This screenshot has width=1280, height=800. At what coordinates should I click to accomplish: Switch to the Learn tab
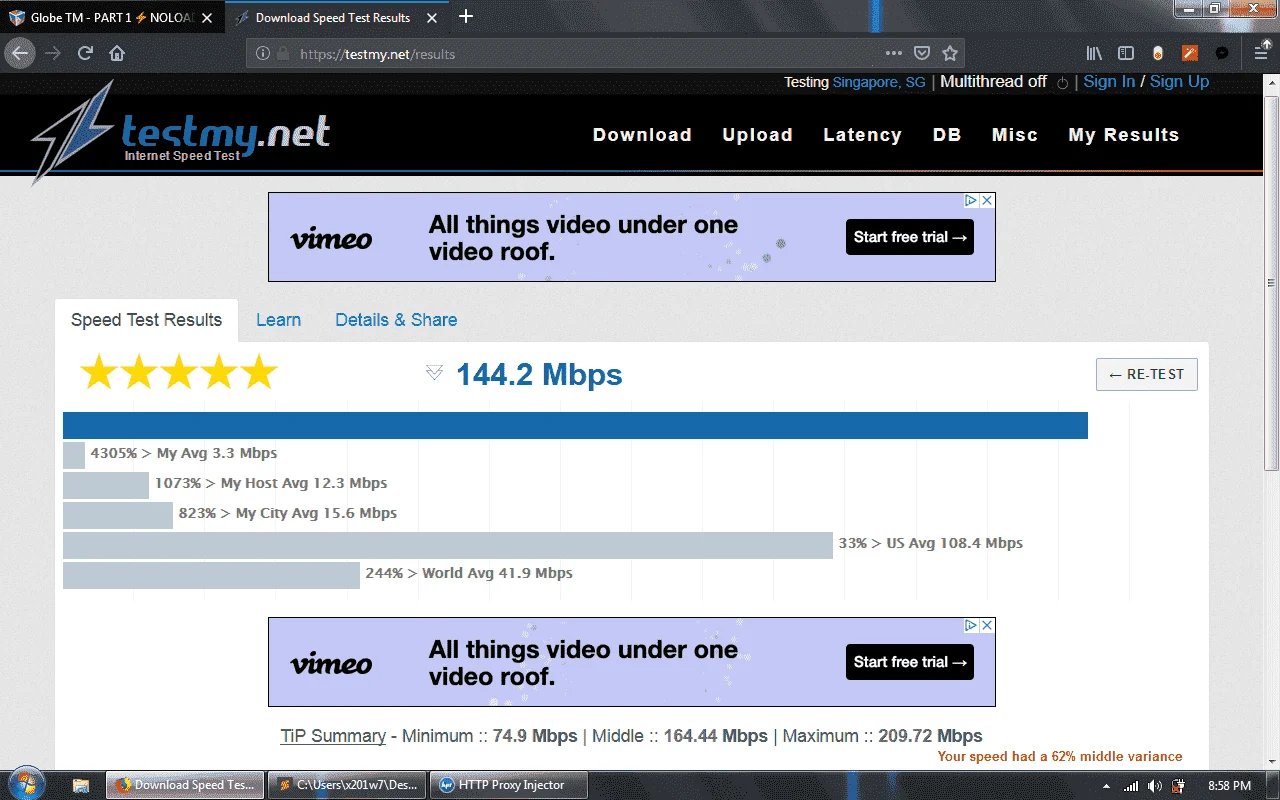(x=278, y=320)
